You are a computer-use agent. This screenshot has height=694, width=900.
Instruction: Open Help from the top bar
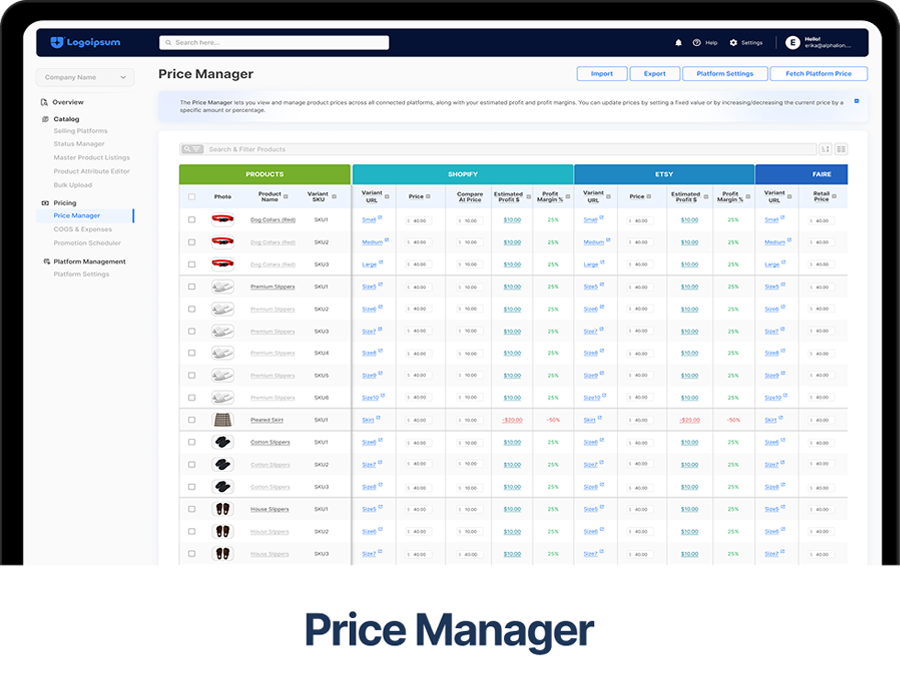[x=705, y=43]
